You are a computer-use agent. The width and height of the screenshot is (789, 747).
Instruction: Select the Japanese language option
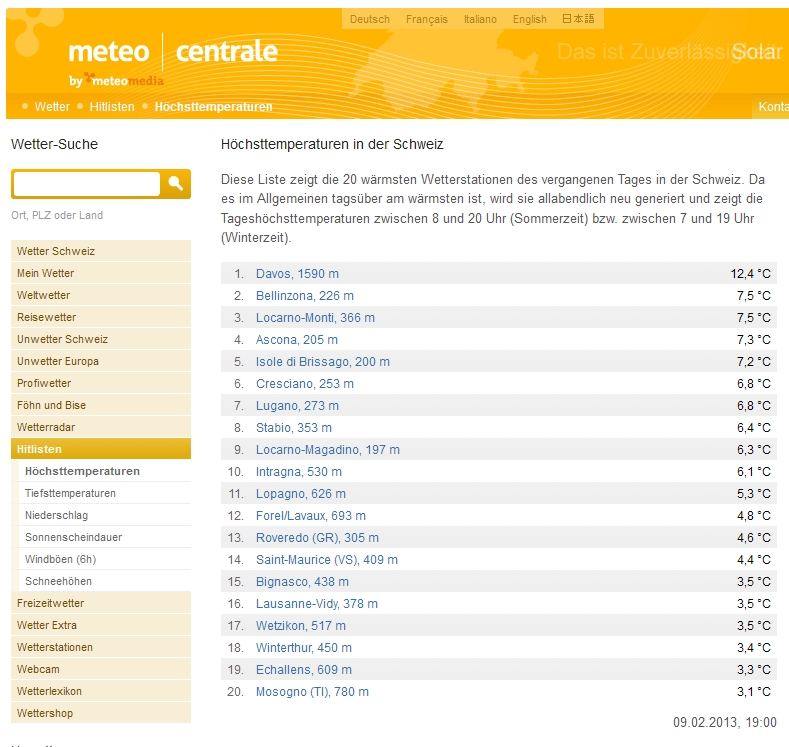click(x=578, y=19)
